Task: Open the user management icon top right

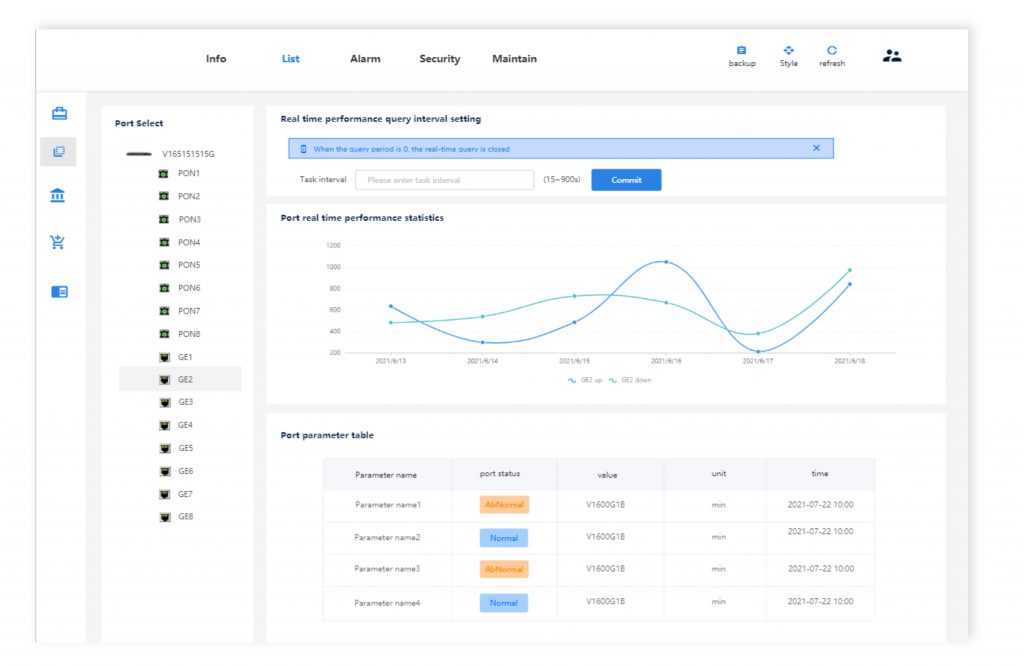Action: click(x=891, y=56)
